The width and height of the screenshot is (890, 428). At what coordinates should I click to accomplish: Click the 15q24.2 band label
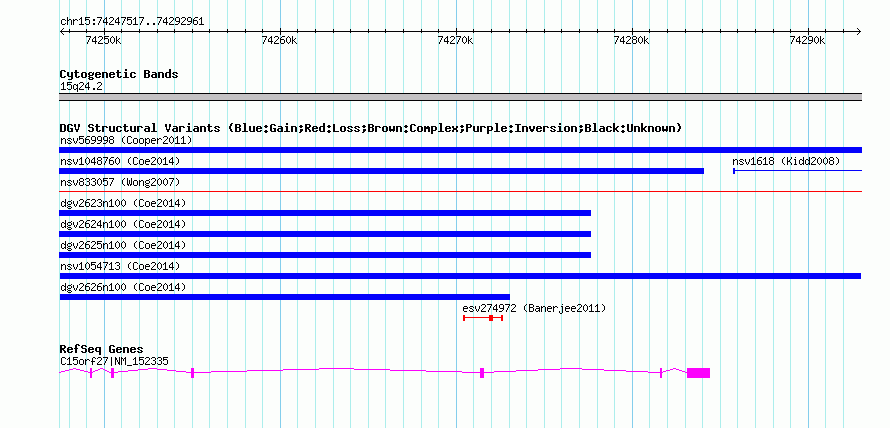click(x=82, y=87)
